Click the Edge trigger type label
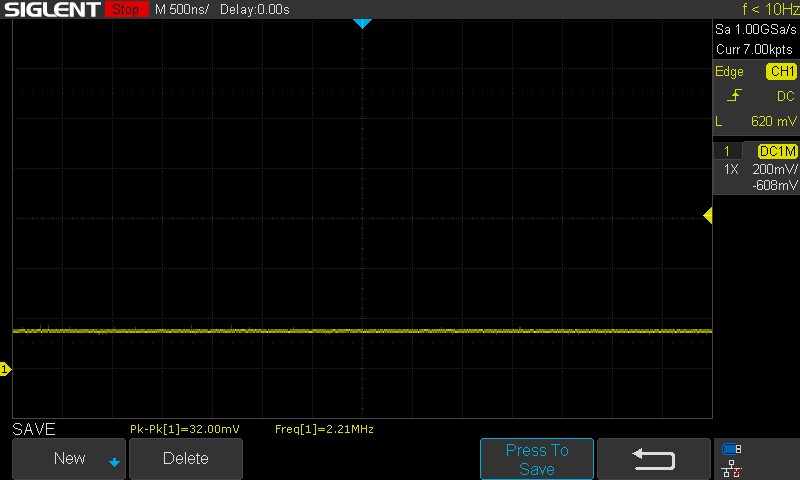 pyautogui.click(x=729, y=71)
